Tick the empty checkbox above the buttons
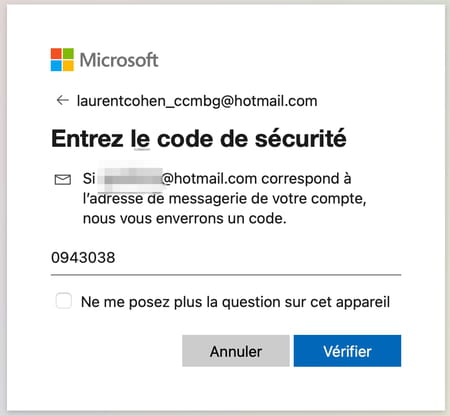 [x=63, y=301]
